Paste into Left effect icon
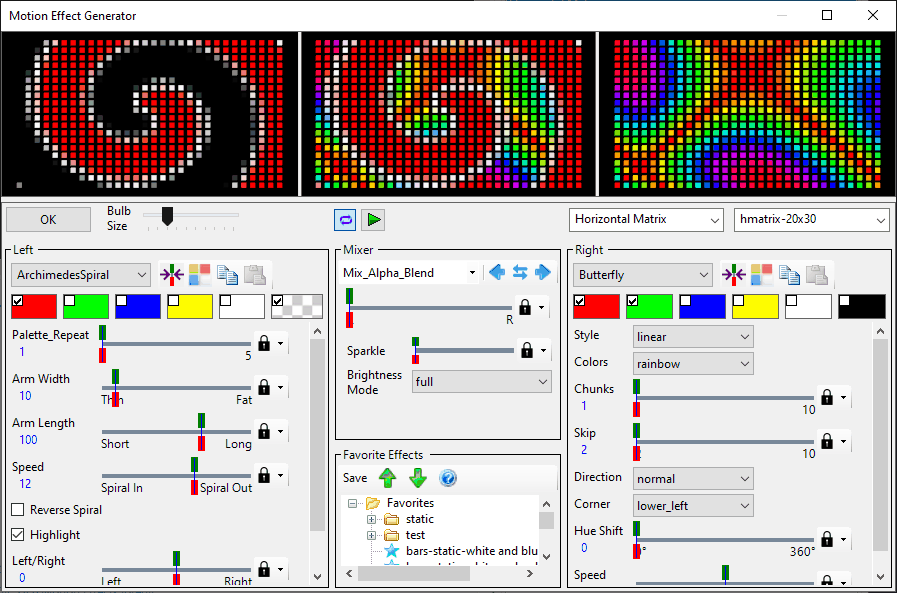897x593 pixels. 255,275
